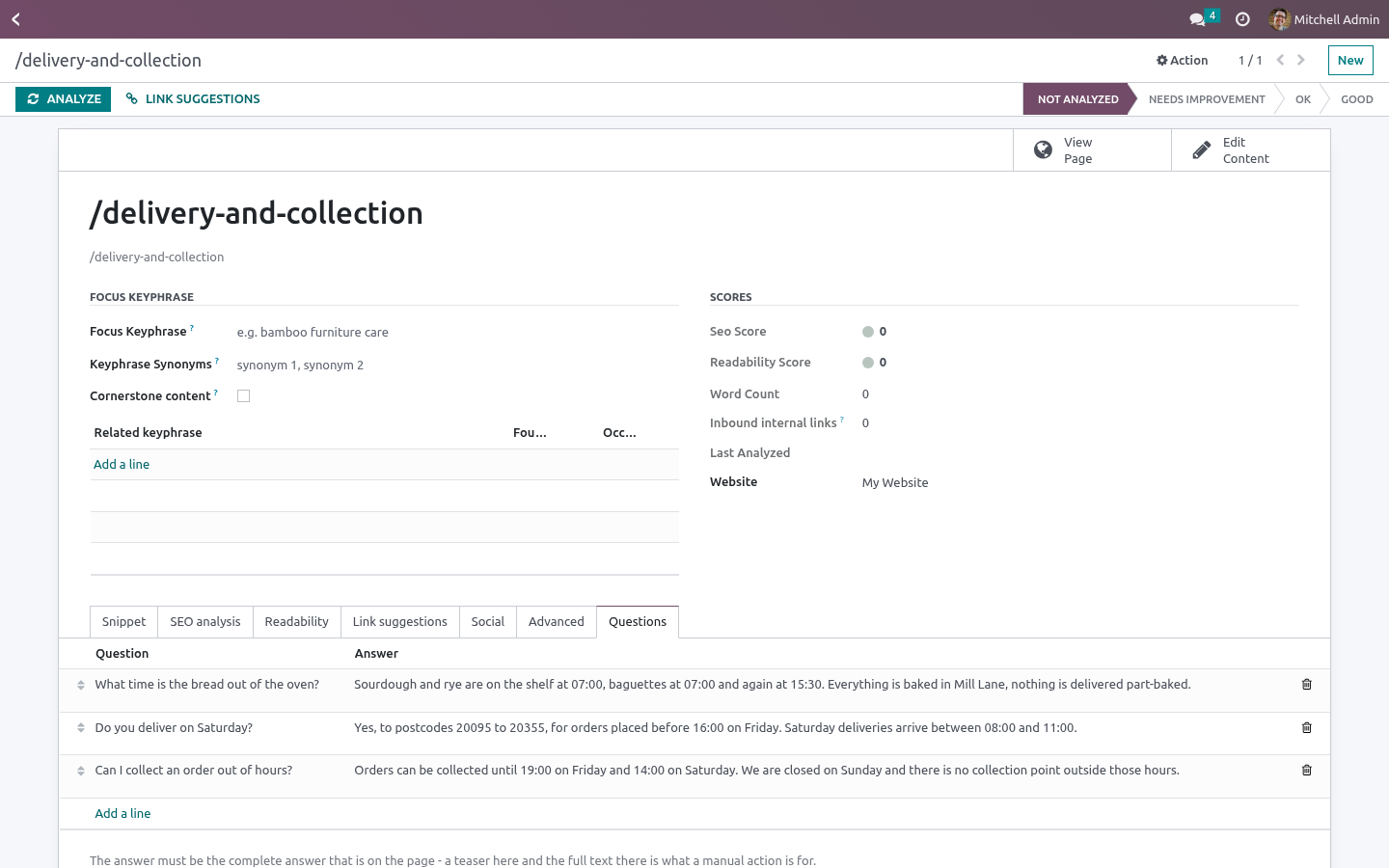Screen dimensions: 1389x868
Task: Switch to the Readability tab
Action: click(x=296, y=622)
